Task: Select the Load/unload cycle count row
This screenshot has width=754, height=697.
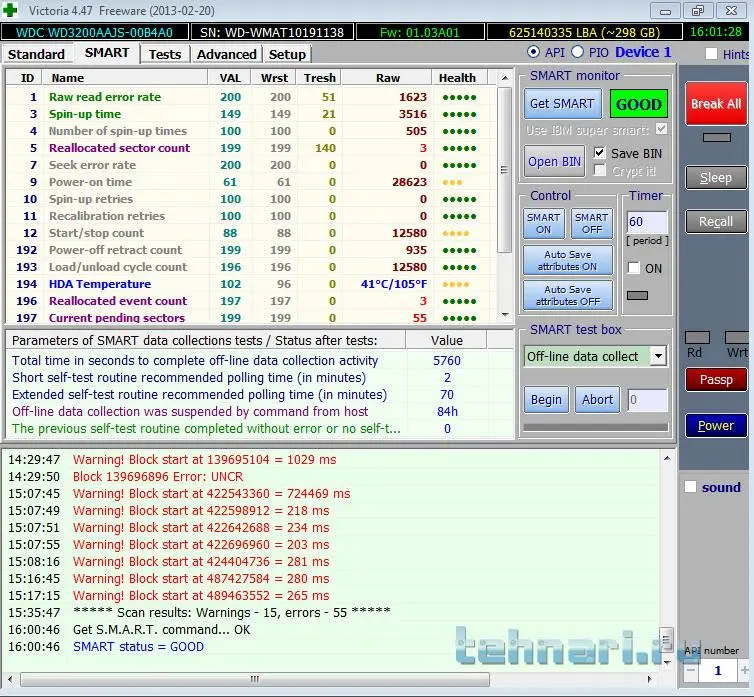Action: pyautogui.click(x=251, y=267)
